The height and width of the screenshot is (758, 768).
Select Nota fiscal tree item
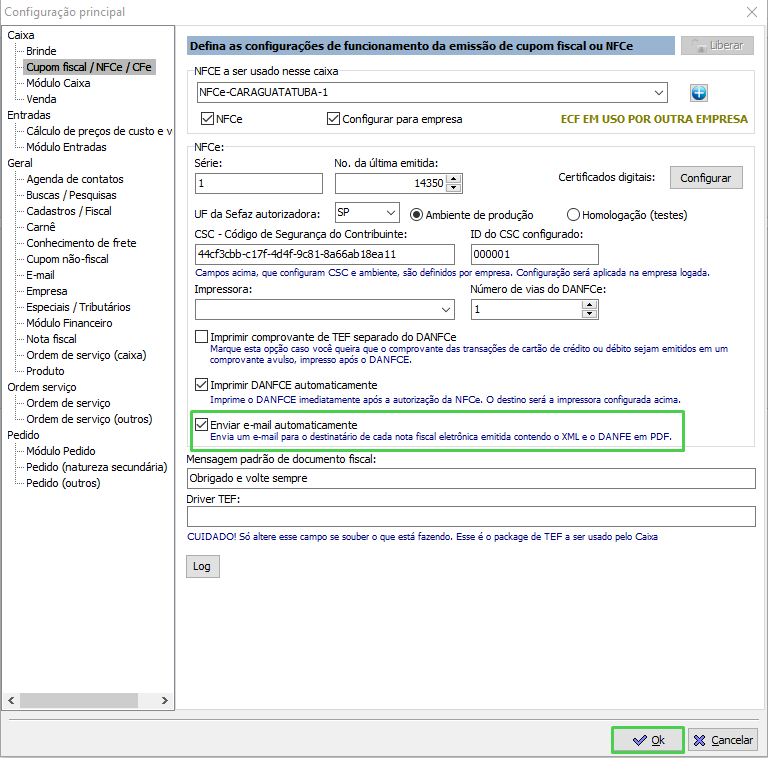pyautogui.click(x=51, y=339)
